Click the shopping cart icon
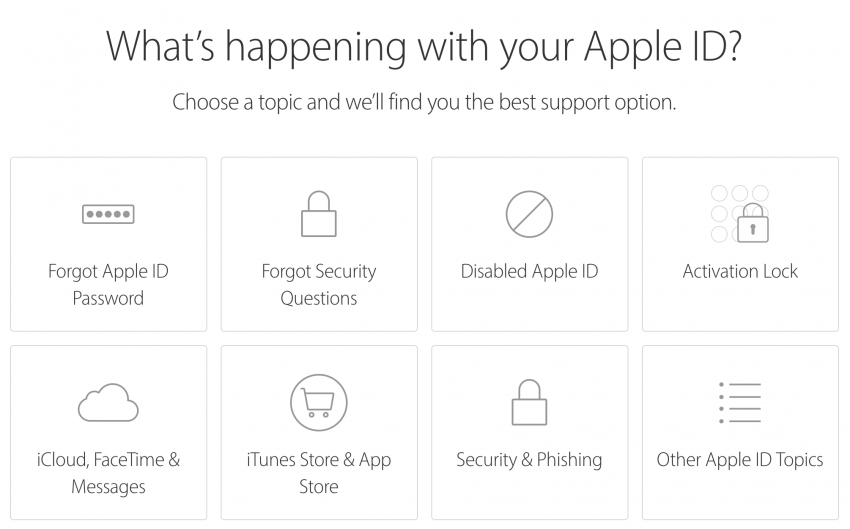 (x=319, y=402)
